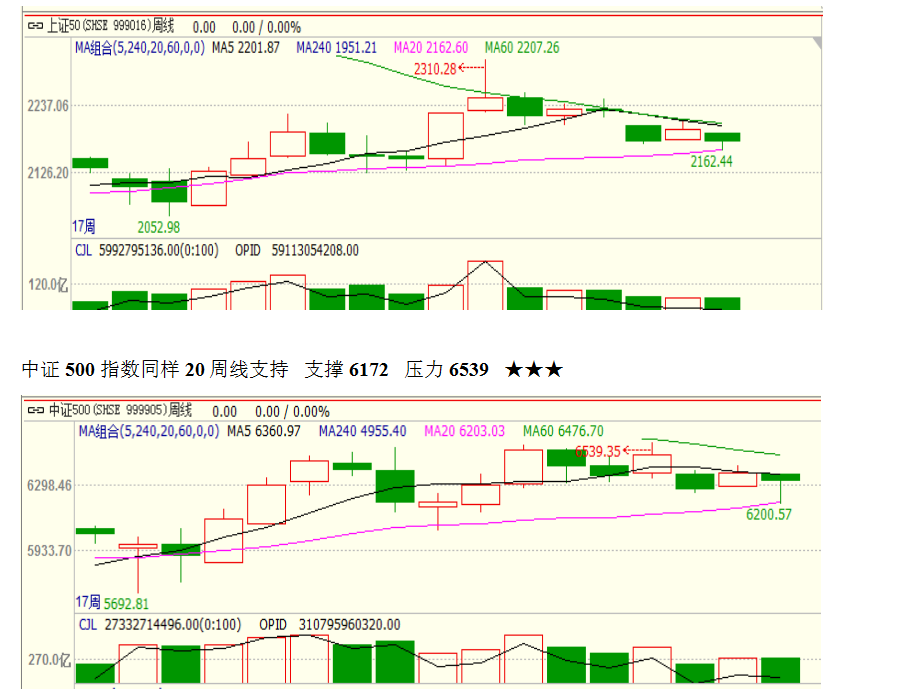Click MA240 1951.21 value
The width and height of the screenshot is (905, 698).
point(336,47)
